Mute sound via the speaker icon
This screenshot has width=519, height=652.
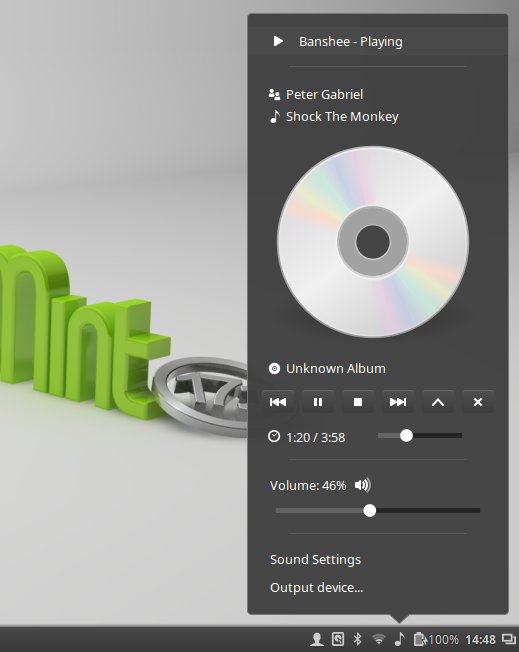point(362,485)
